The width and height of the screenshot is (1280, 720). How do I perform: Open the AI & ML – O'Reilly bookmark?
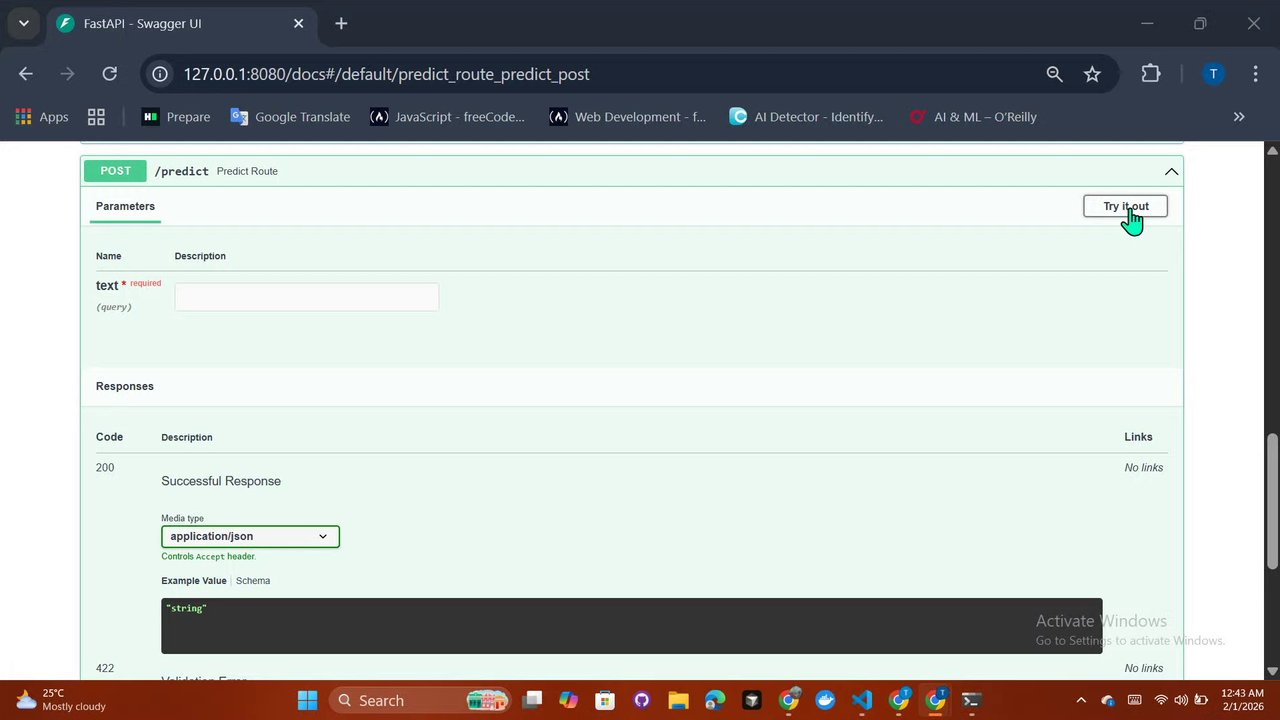pyautogui.click(x=973, y=117)
